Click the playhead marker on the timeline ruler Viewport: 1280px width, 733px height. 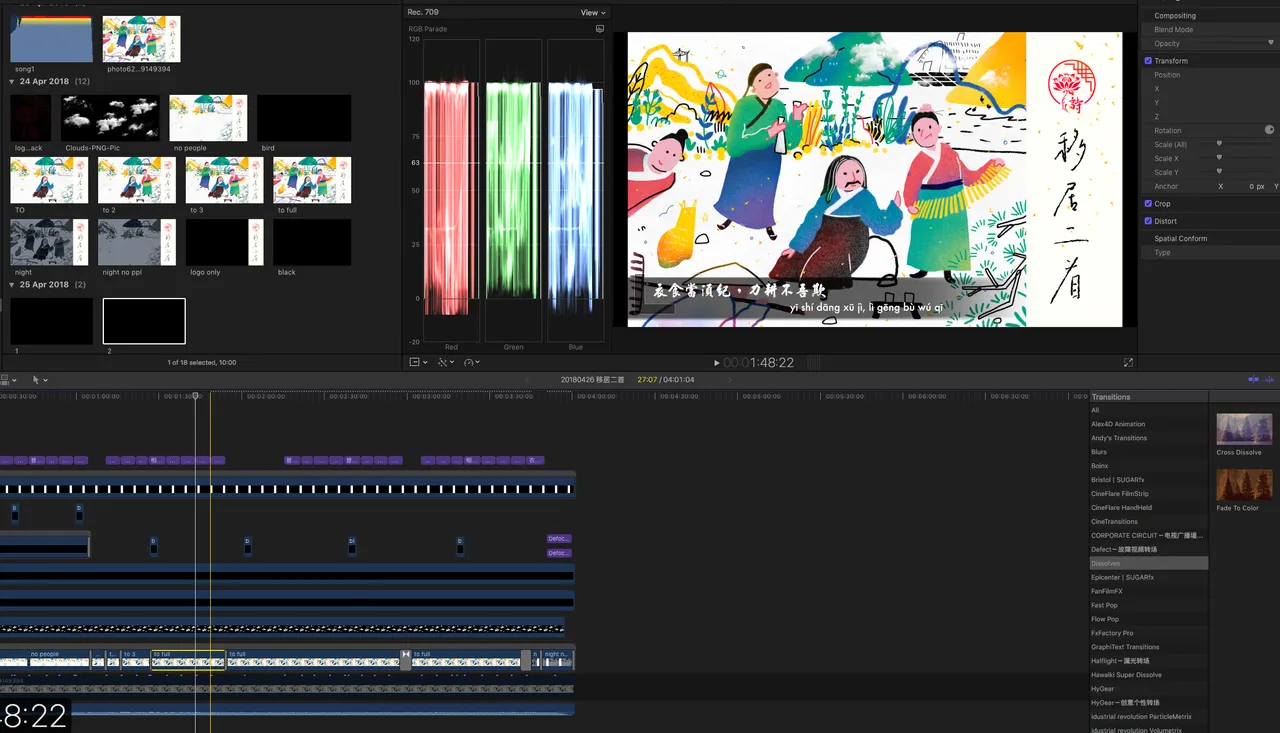point(196,396)
